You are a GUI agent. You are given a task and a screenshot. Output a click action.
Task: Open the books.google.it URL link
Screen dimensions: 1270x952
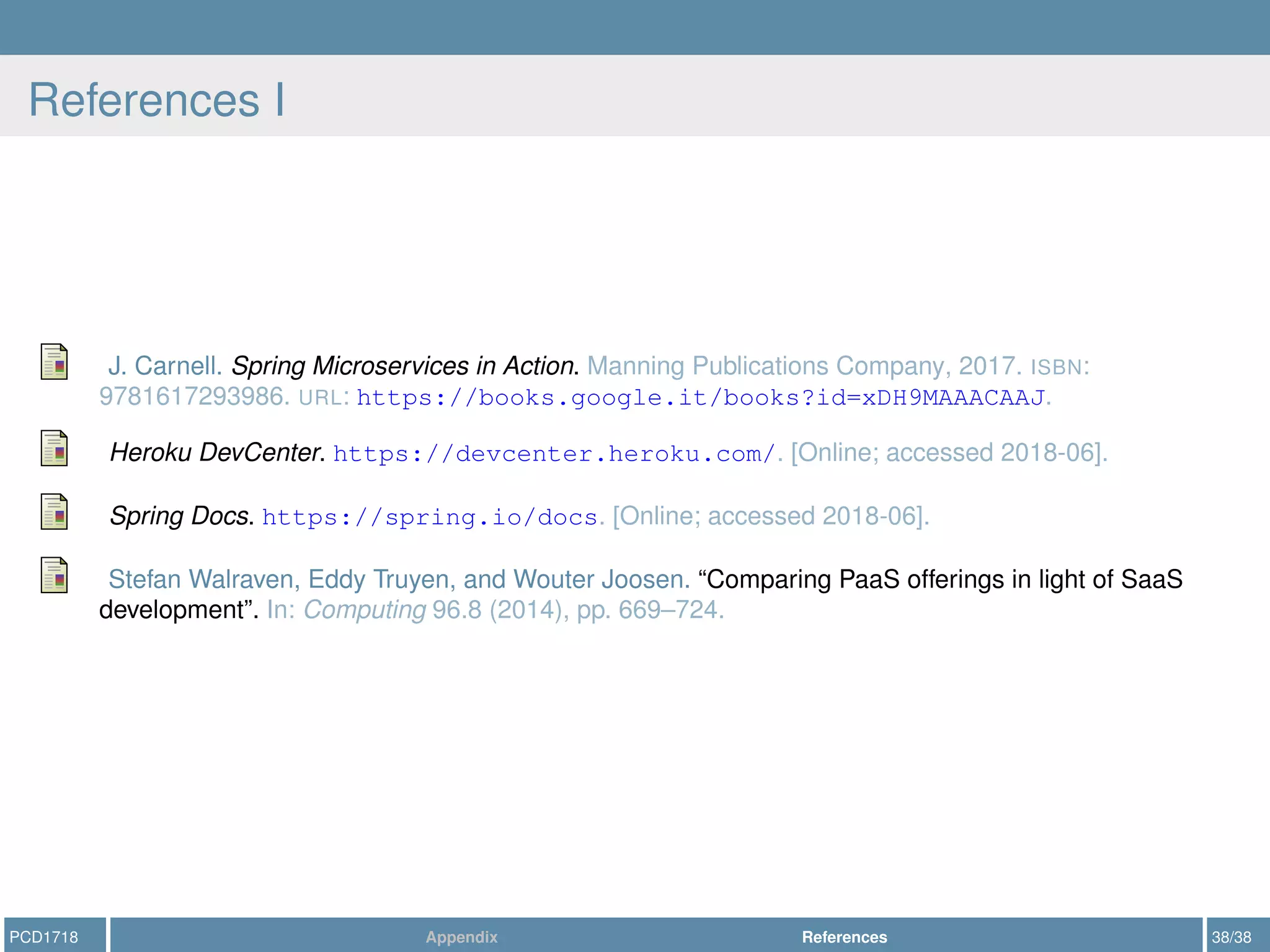tap(701, 397)
